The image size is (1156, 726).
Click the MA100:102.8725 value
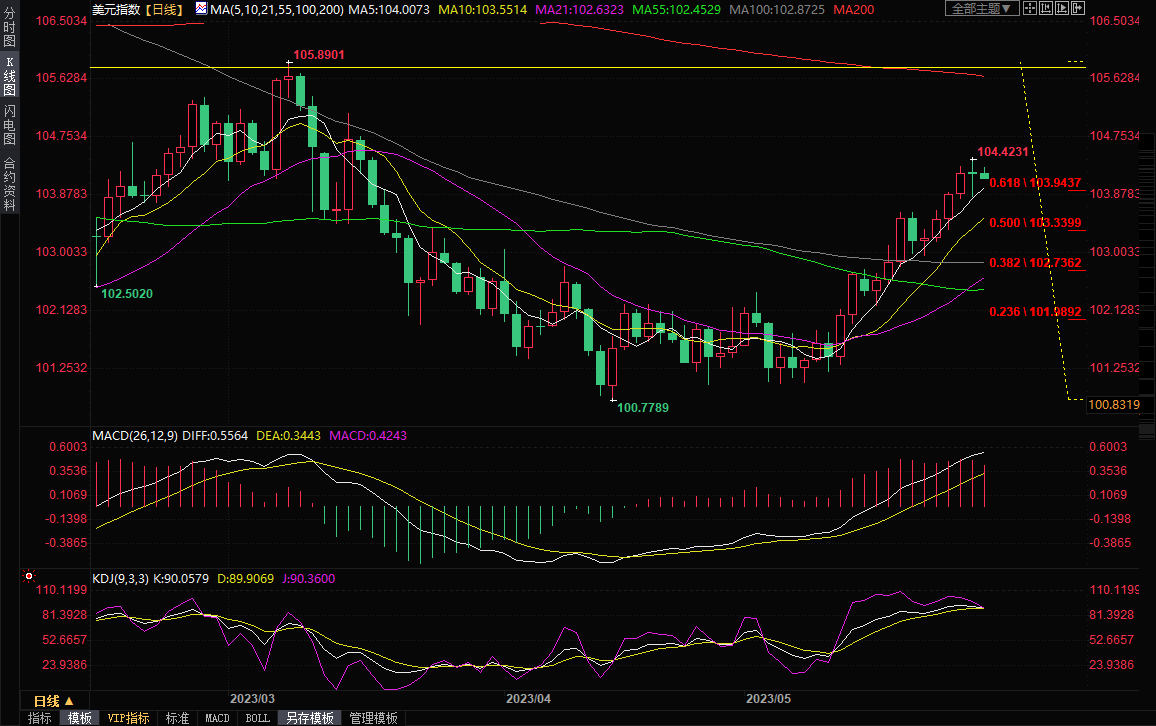[x=776, y=10]
